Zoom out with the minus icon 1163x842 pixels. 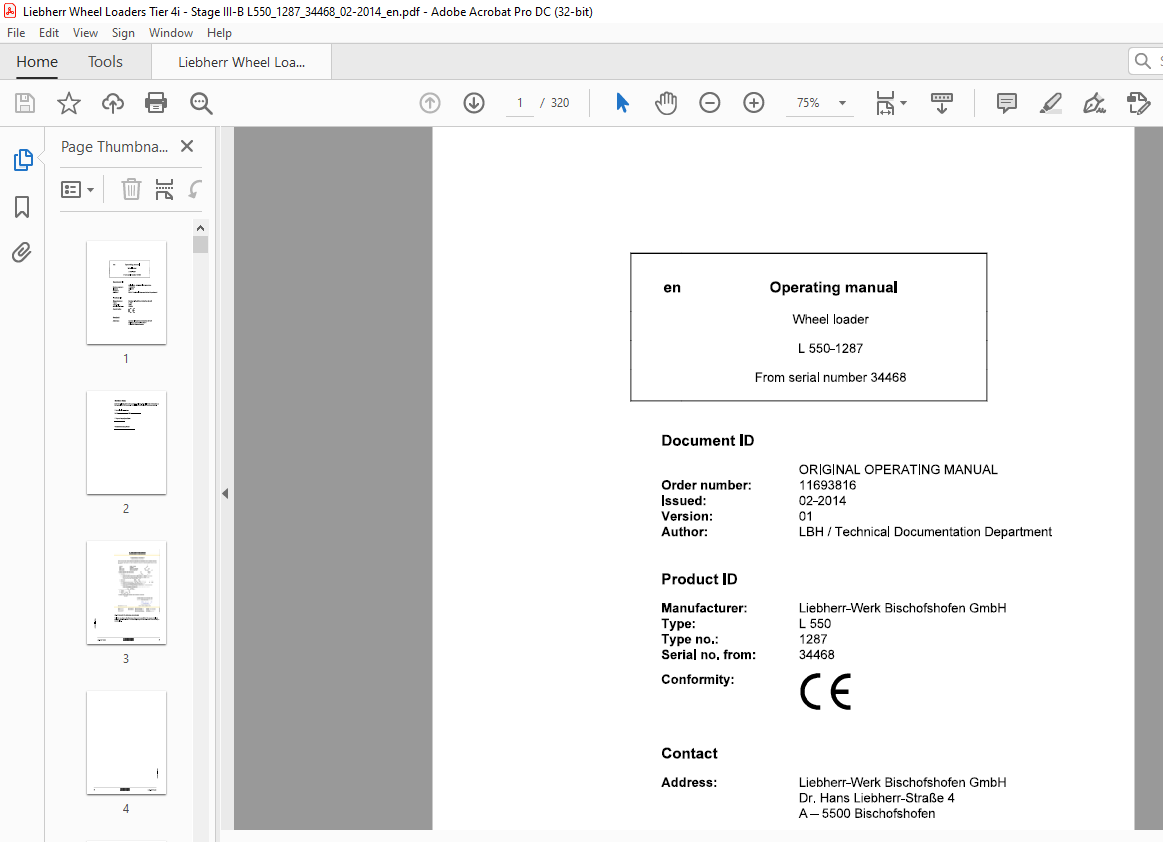(710, 103)
